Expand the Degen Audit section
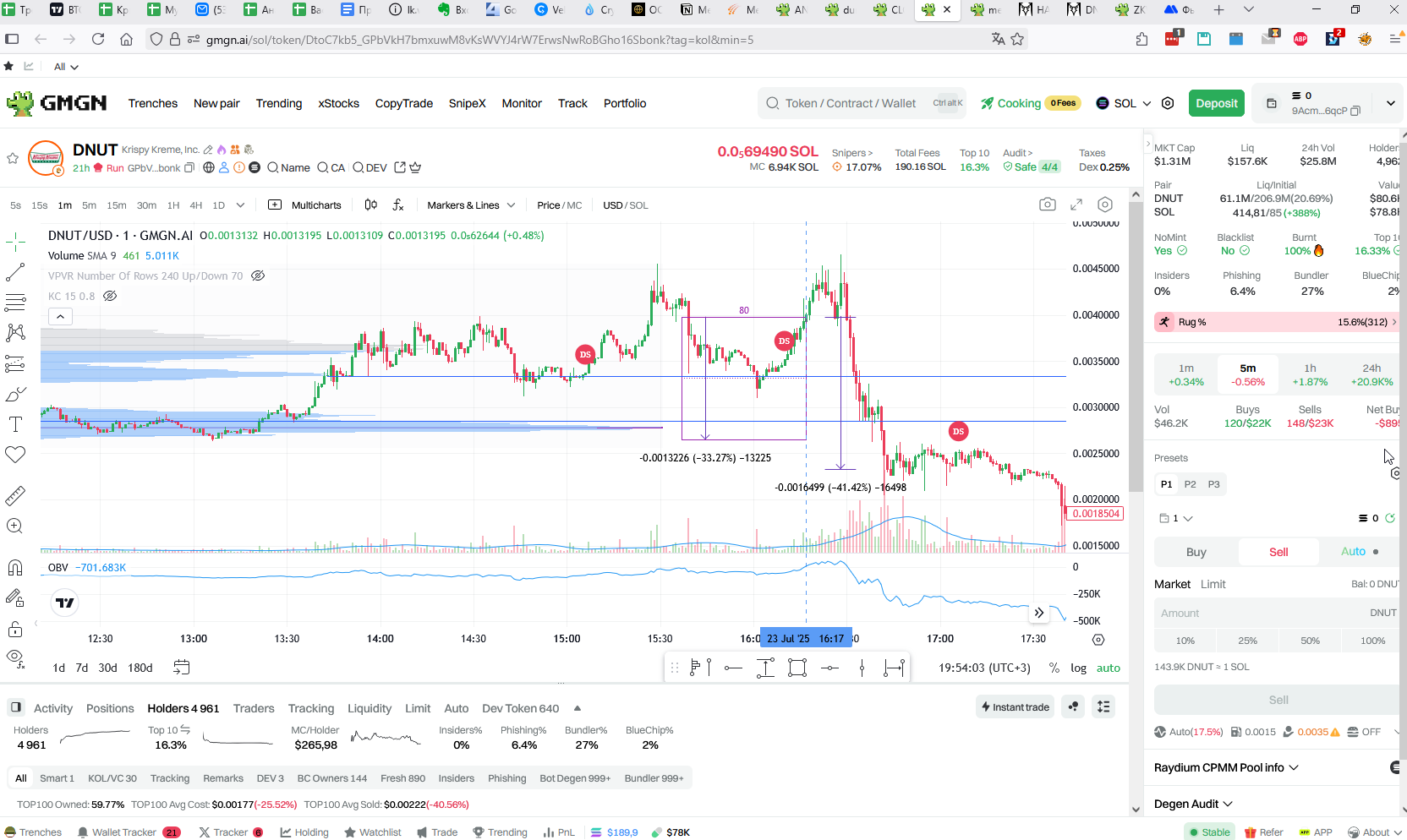This screenshot has height=840, width=1407. [x=1193, y=804]
